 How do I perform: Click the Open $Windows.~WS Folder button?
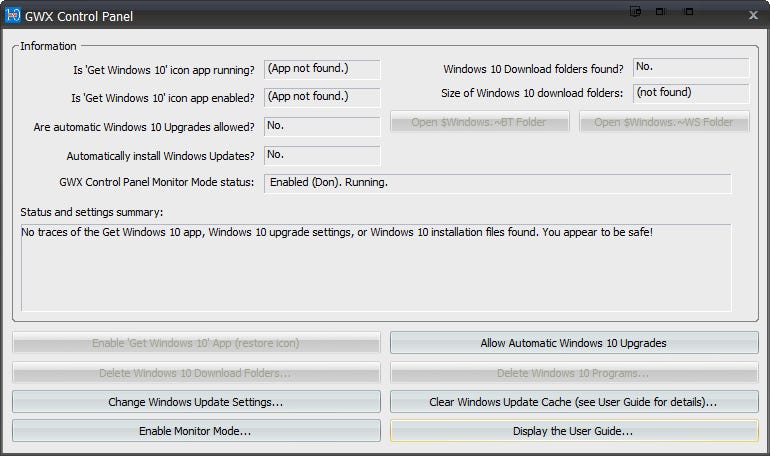click(x=664, y=122)
